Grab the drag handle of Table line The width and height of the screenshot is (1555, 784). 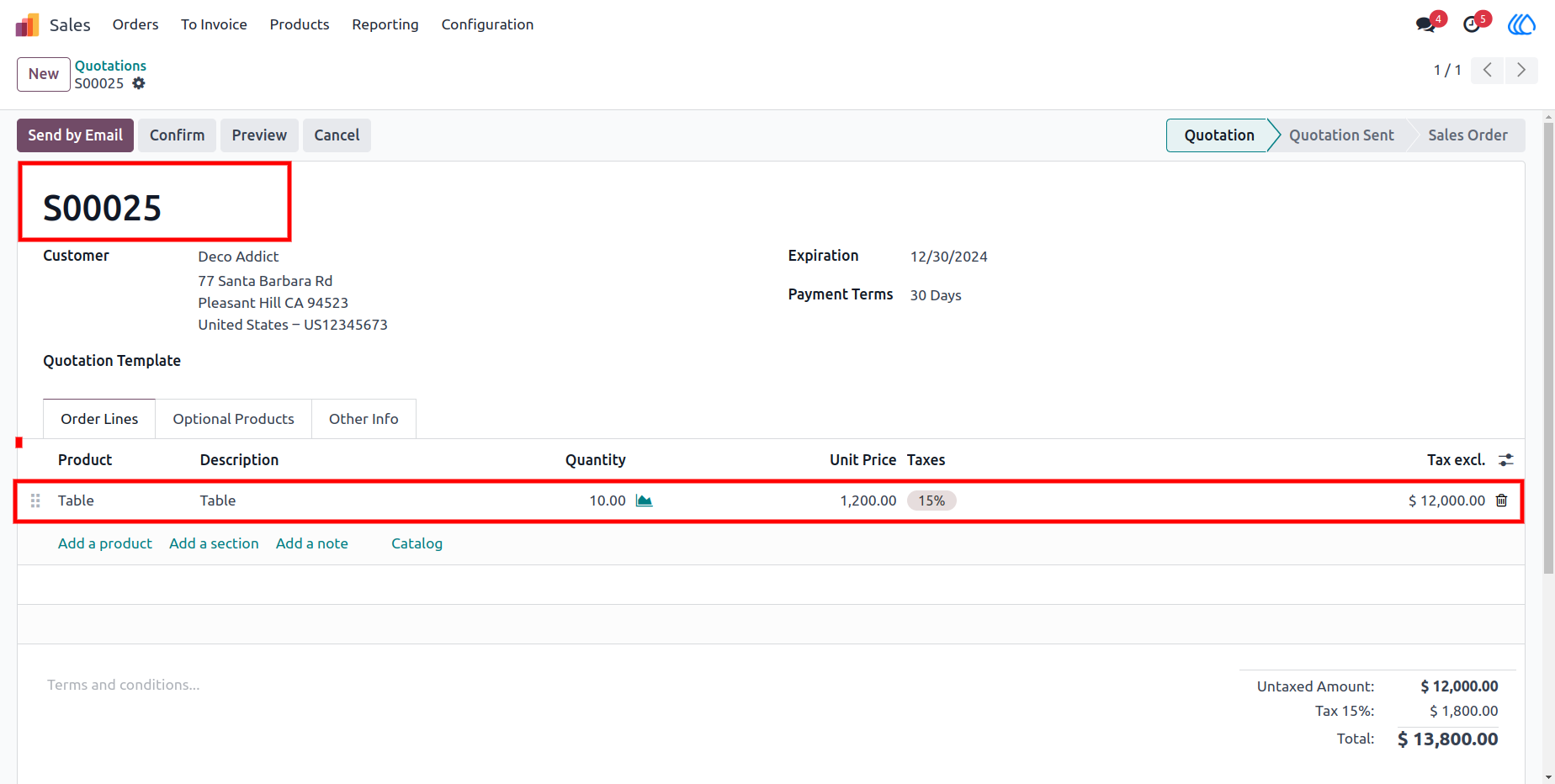pyautogui.click(x=35, y=501)
